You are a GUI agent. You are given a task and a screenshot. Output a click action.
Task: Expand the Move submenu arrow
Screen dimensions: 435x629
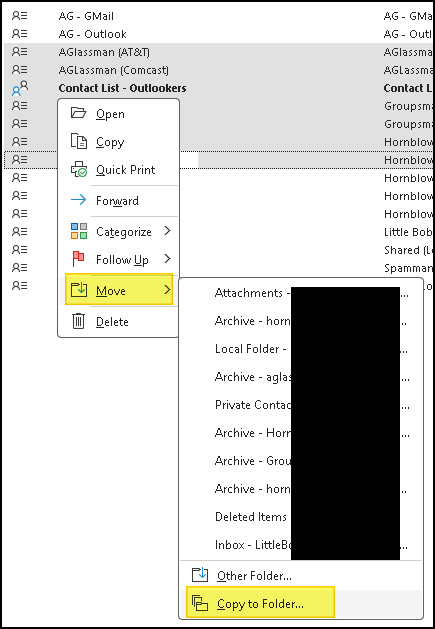pos(167,290)
